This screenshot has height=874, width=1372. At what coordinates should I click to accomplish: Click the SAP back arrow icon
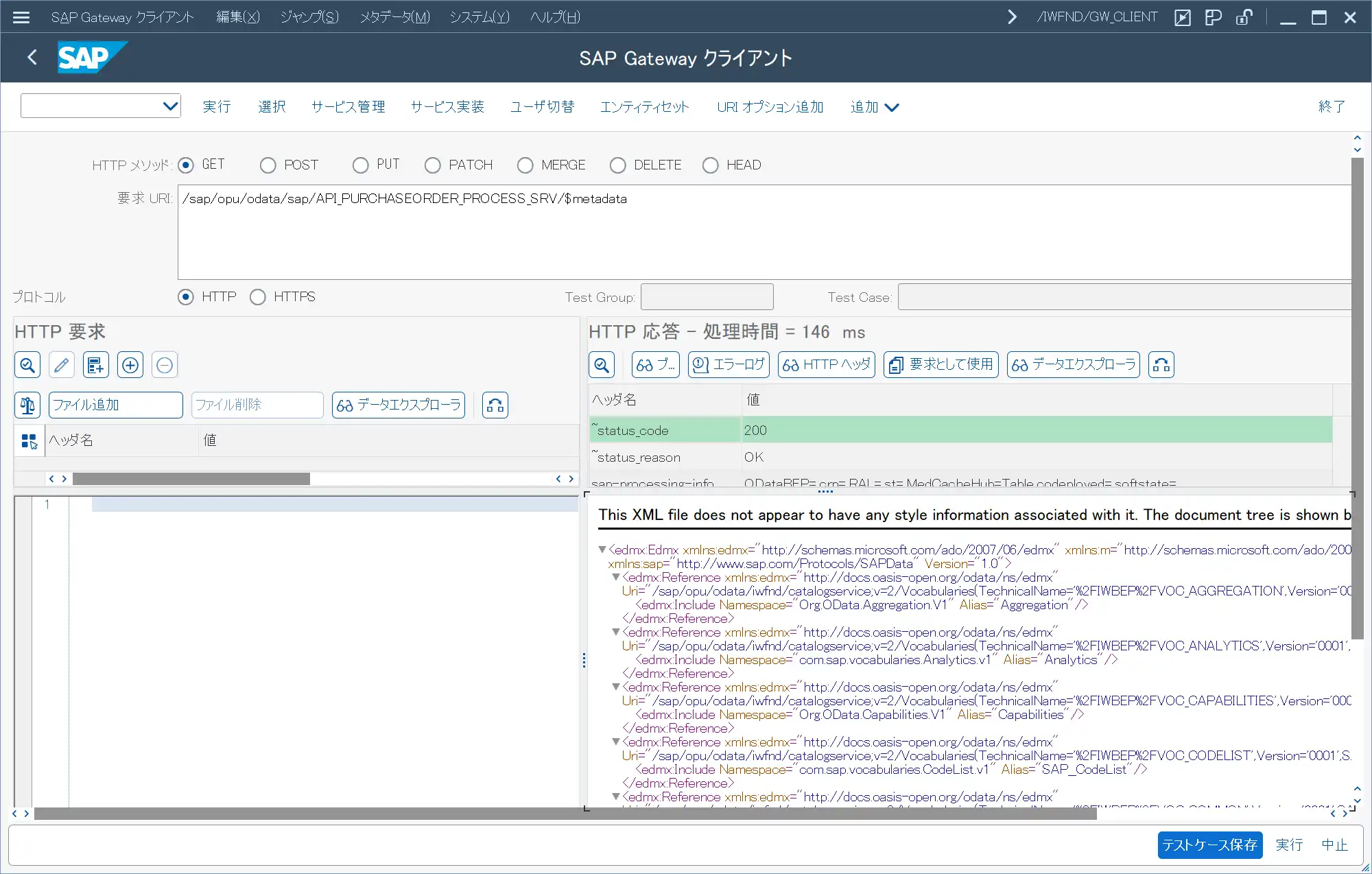click(x=32, y=58)
